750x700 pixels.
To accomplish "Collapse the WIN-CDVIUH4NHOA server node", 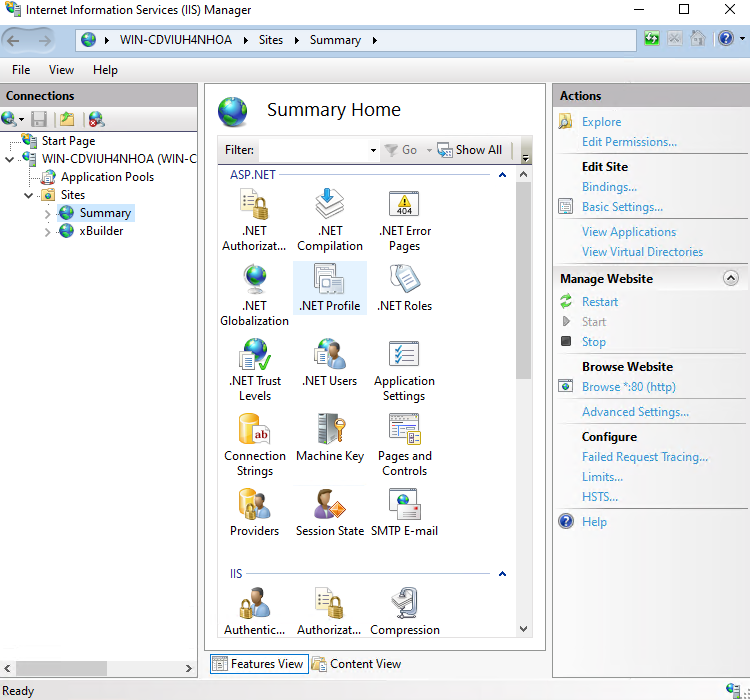I will [x=10, y=159].
